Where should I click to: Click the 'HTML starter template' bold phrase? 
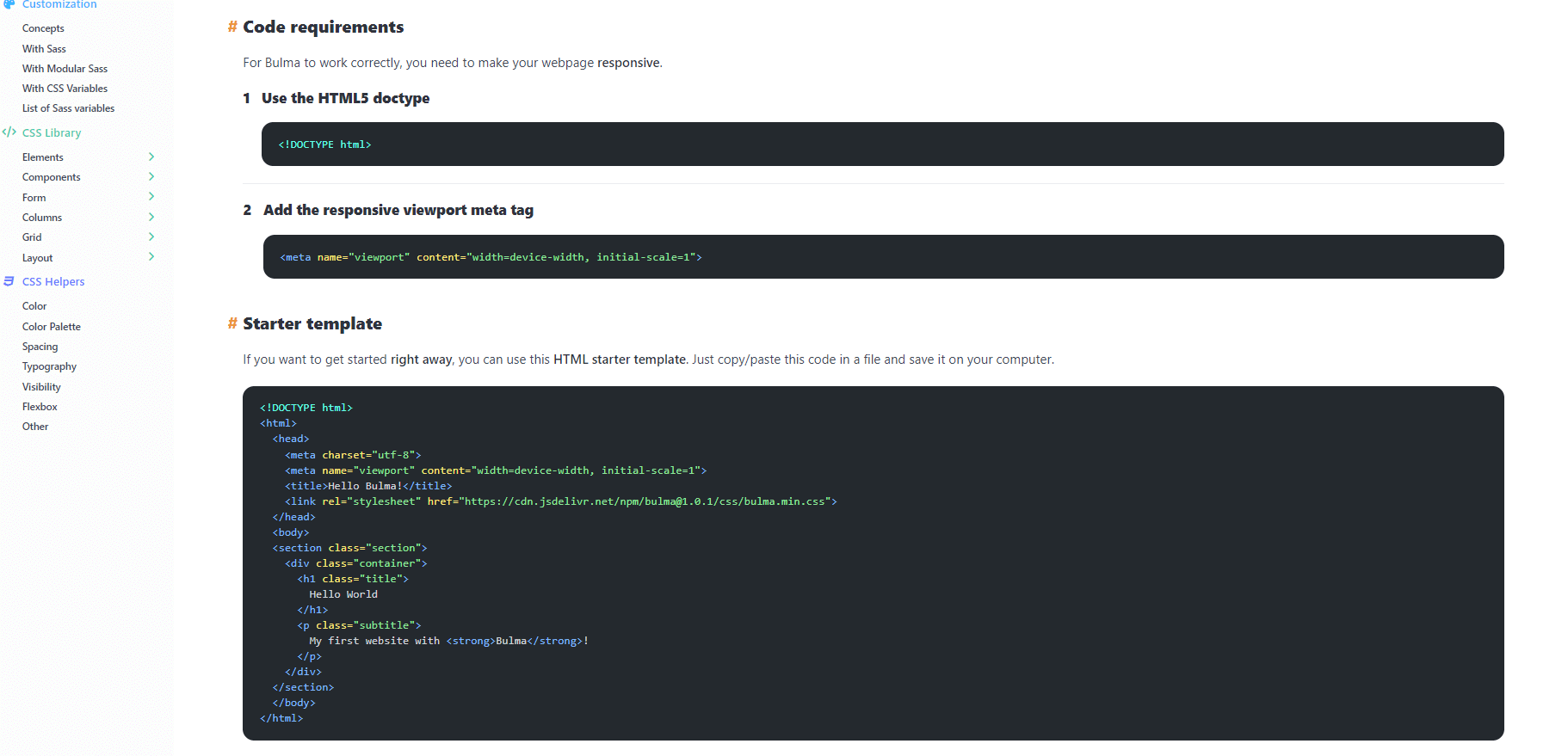click(620, 360)
